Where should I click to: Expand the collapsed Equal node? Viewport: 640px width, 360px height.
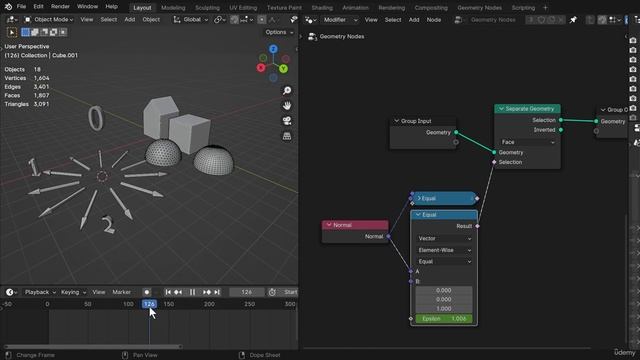[419, 198]
